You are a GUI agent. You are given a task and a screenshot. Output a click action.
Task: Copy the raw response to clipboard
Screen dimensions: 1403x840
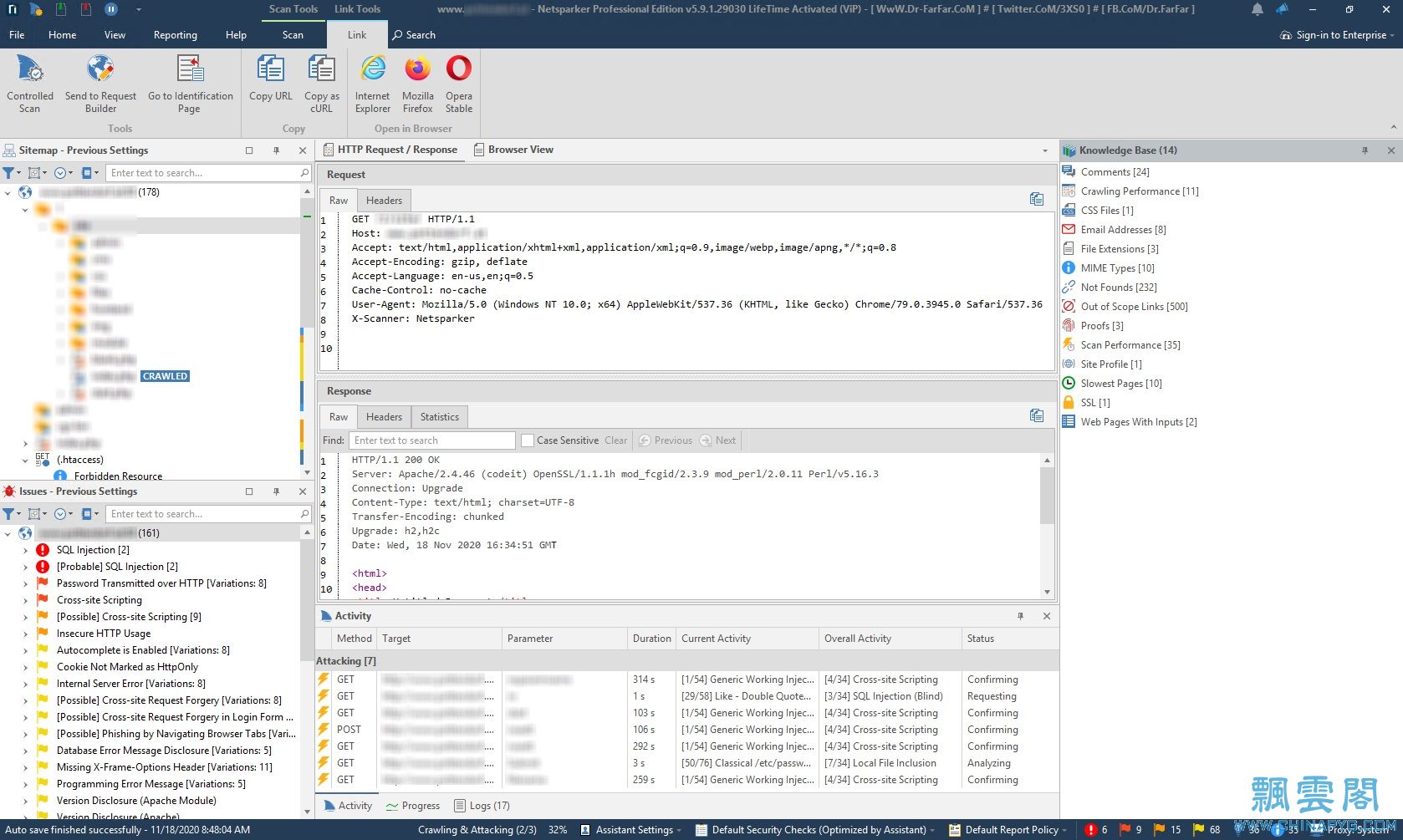1037,415
